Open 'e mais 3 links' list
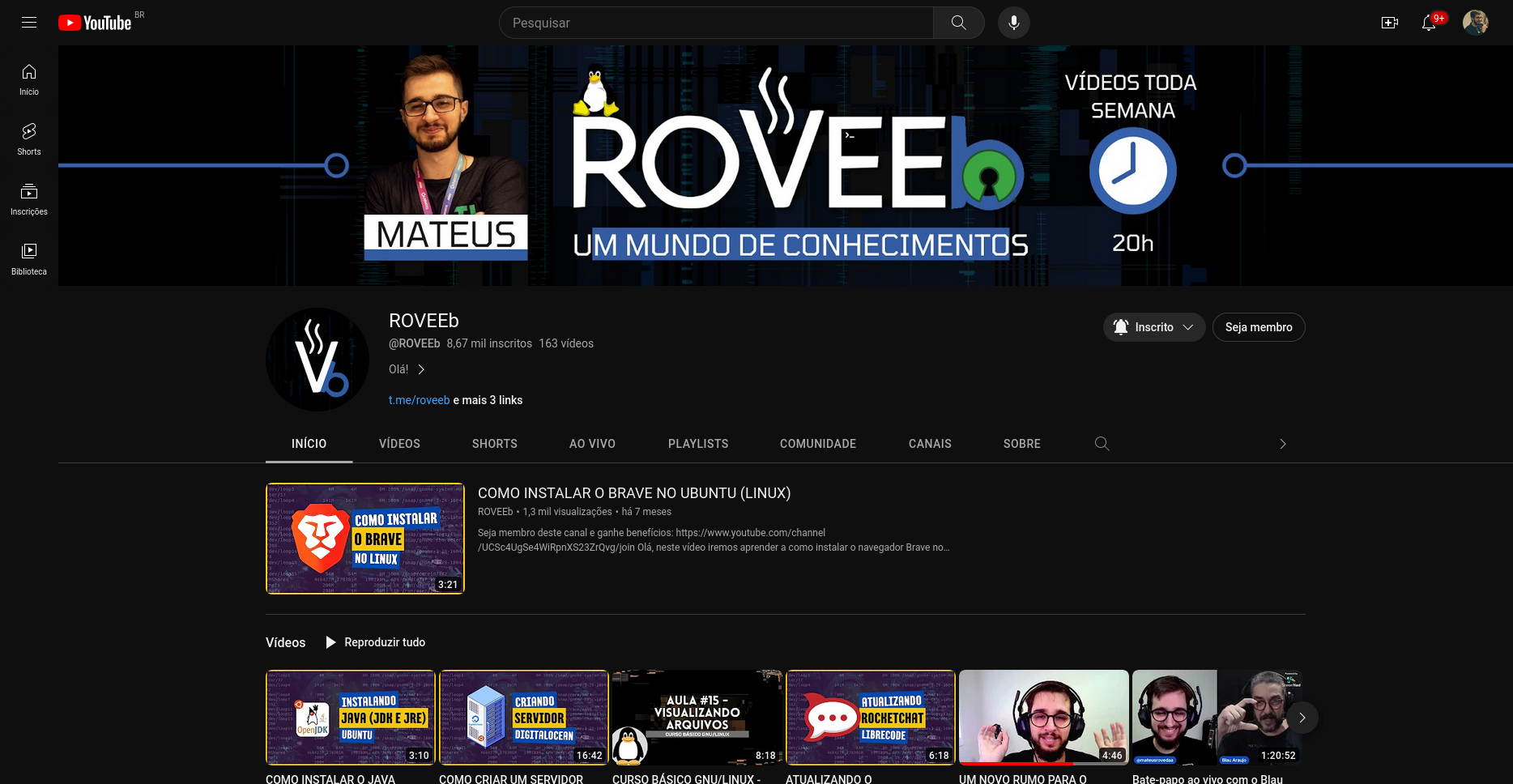Screen dimensions: 1513x784 [488, 400]
